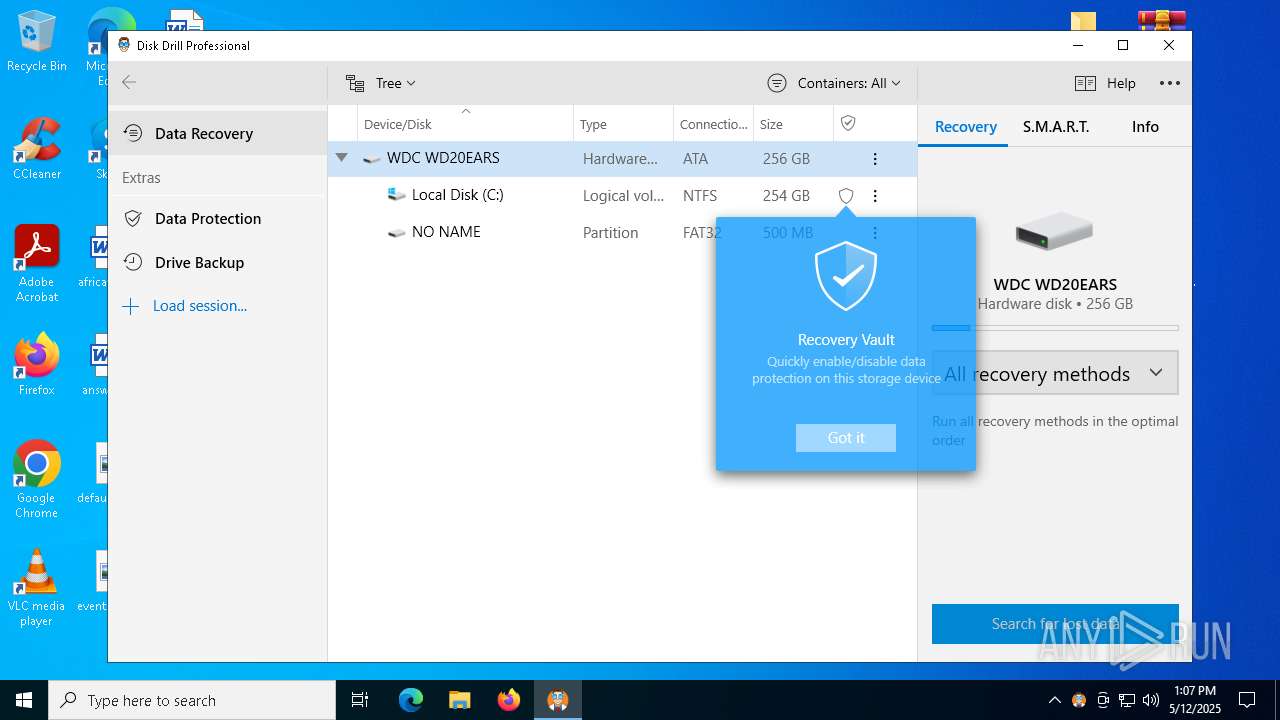Image resolution: width=1280 pixels, height=720 pixels.
Task: Go back with the arrow icon
Action: tap(129, 82)
